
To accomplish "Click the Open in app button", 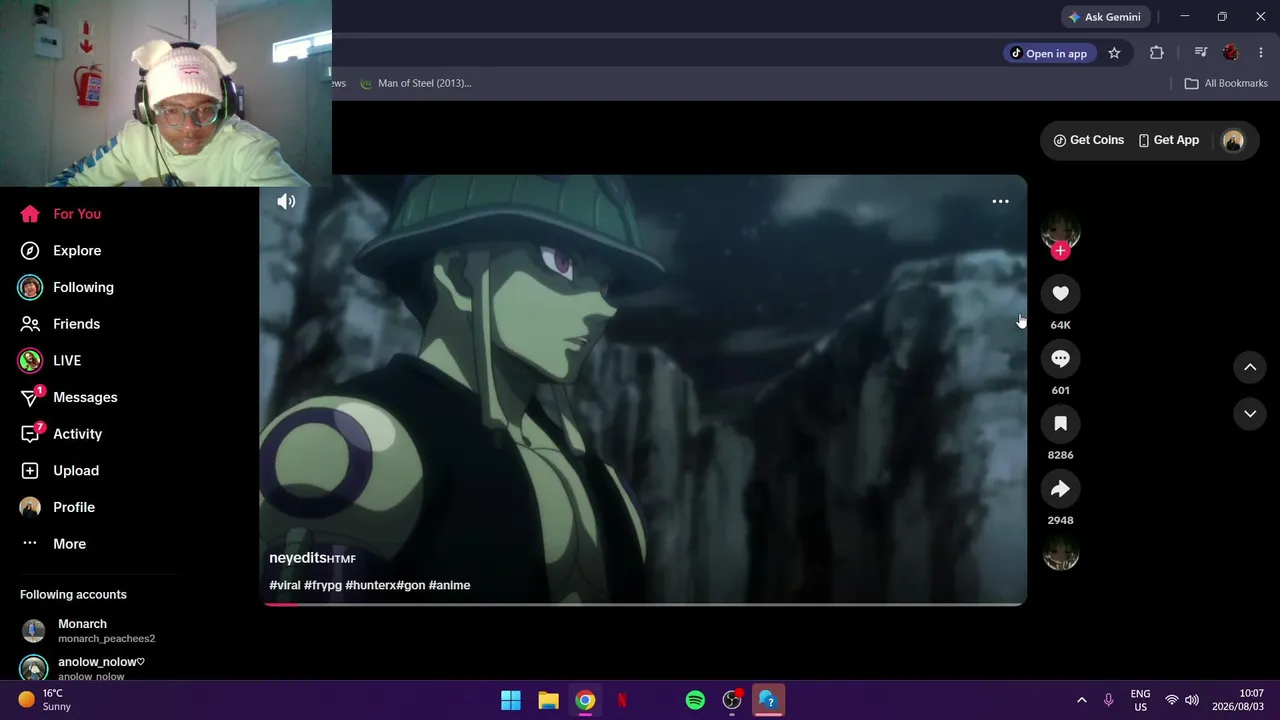I will tap(1048, 53).
